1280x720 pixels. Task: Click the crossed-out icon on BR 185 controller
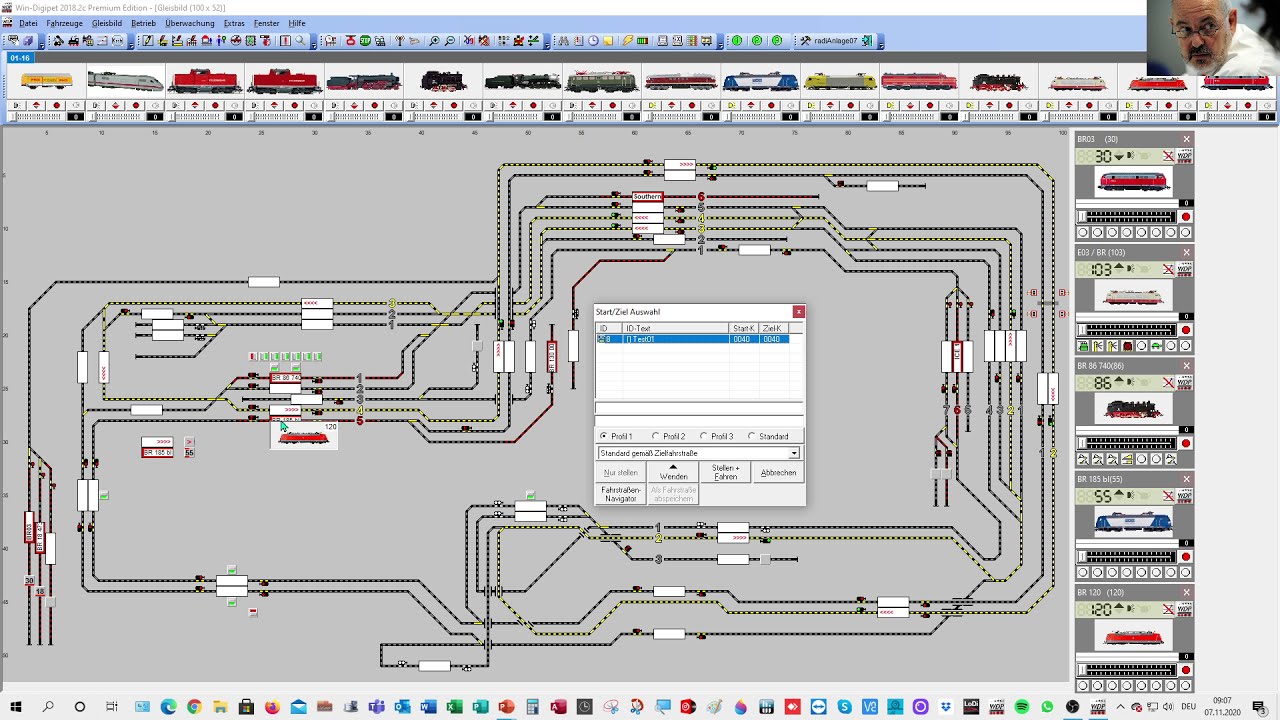1167,496
